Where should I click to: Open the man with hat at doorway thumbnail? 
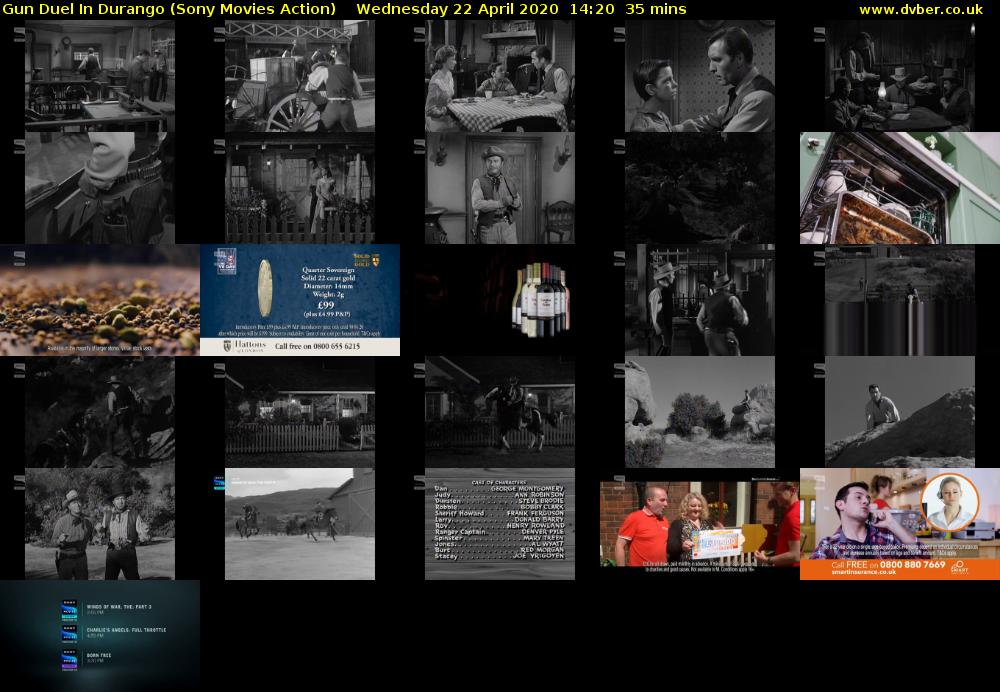(500, 188)
